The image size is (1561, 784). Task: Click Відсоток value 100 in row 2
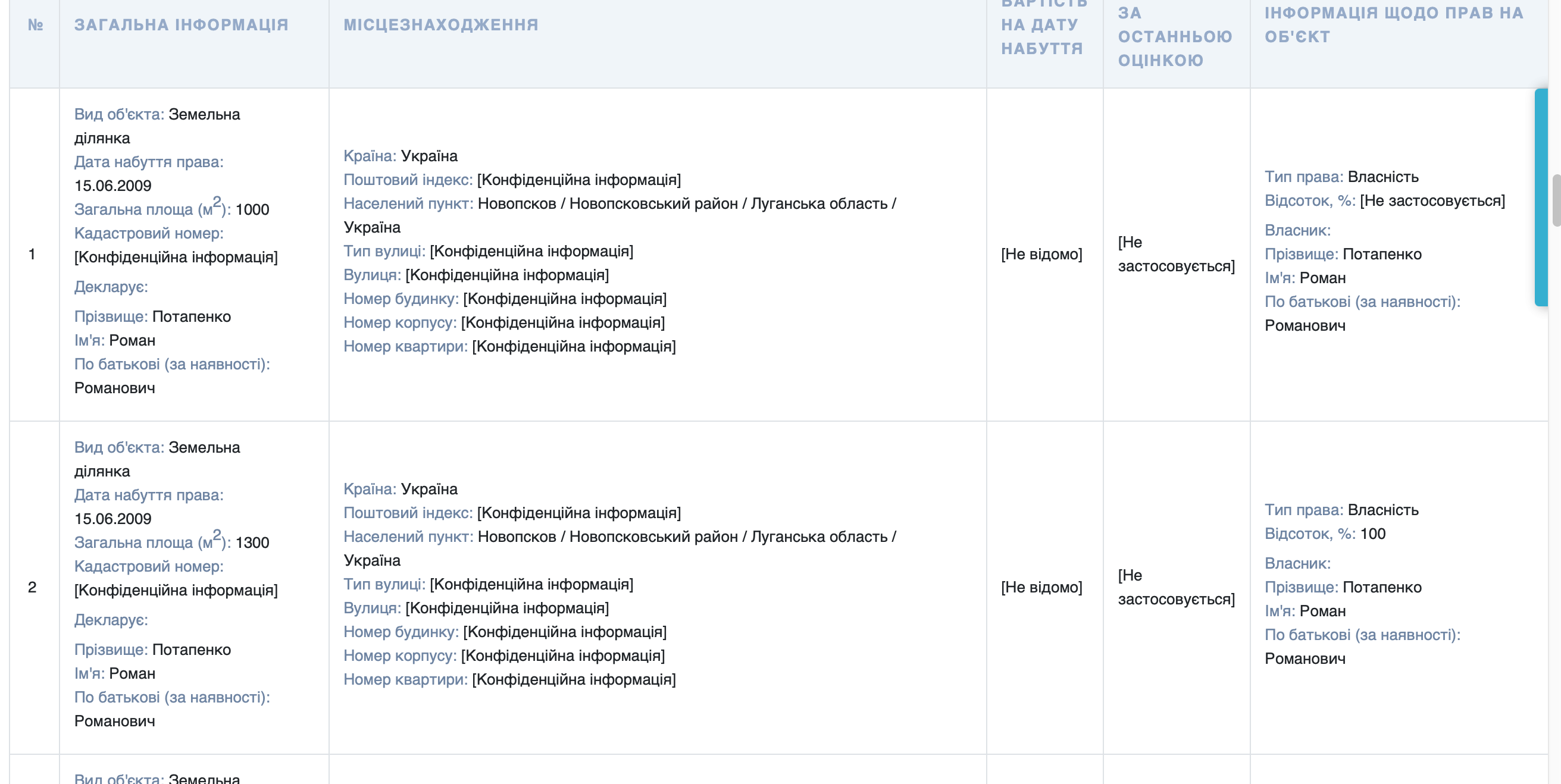click(x=1385, y=534)
